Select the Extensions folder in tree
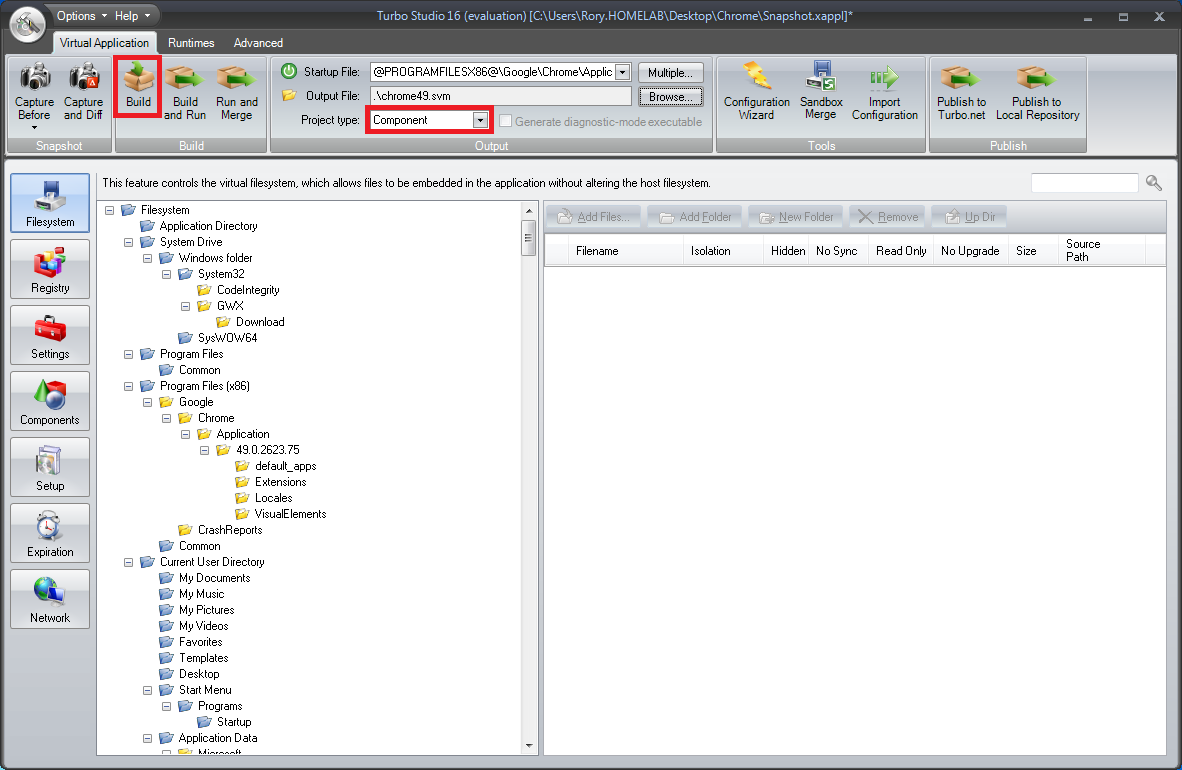This screenshot has height=770, width=1182. (x=280, y=482)
